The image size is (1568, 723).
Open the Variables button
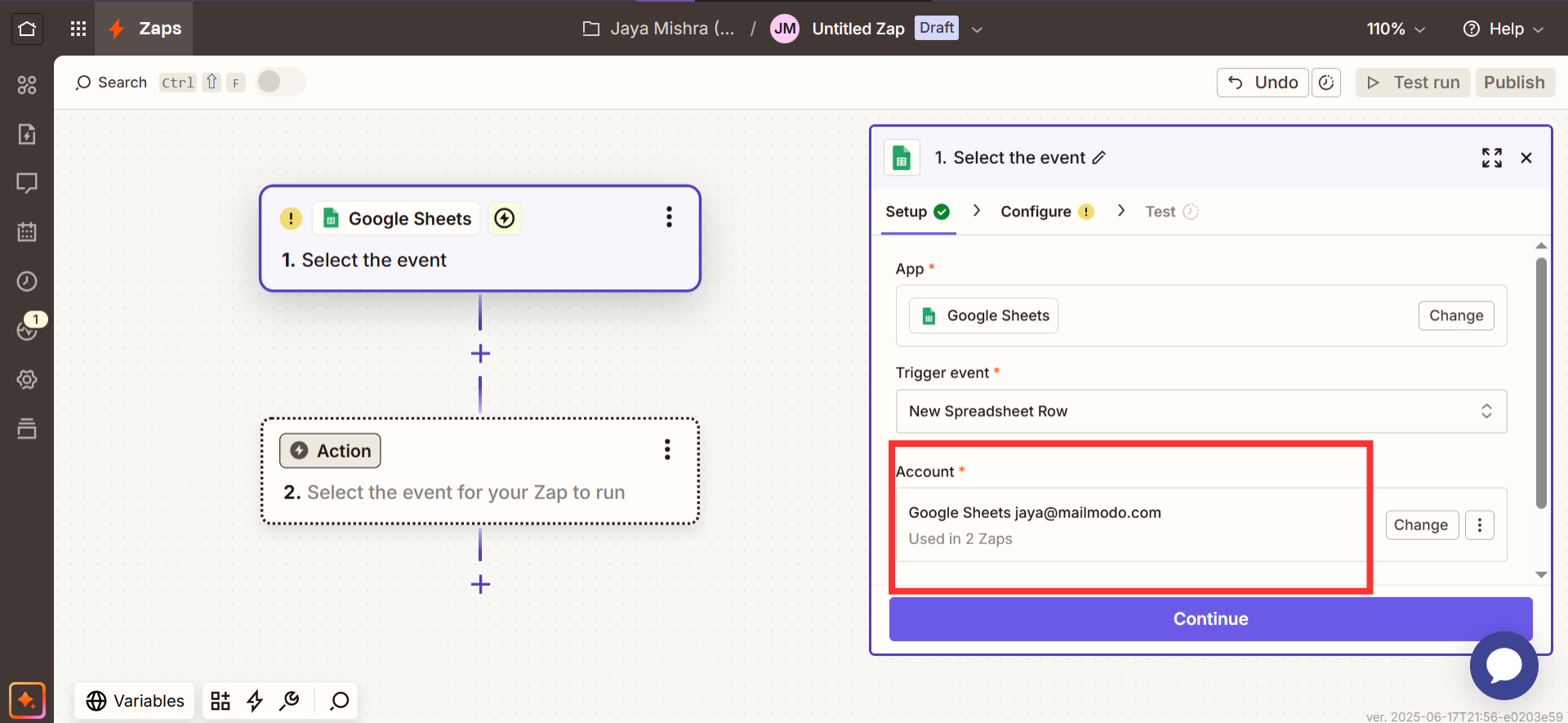click(135, 701)
